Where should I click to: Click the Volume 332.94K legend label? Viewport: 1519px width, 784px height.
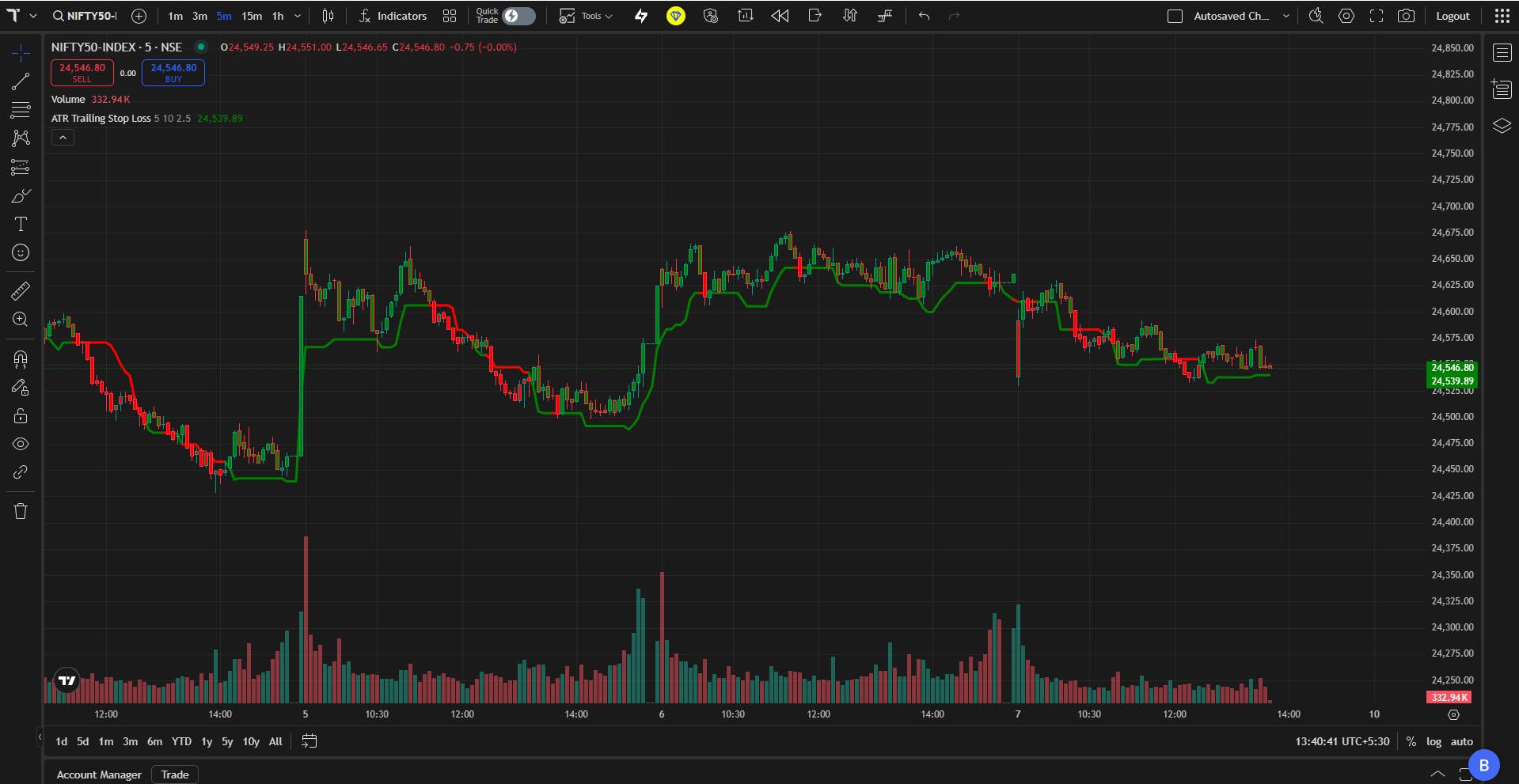[90, 100]
